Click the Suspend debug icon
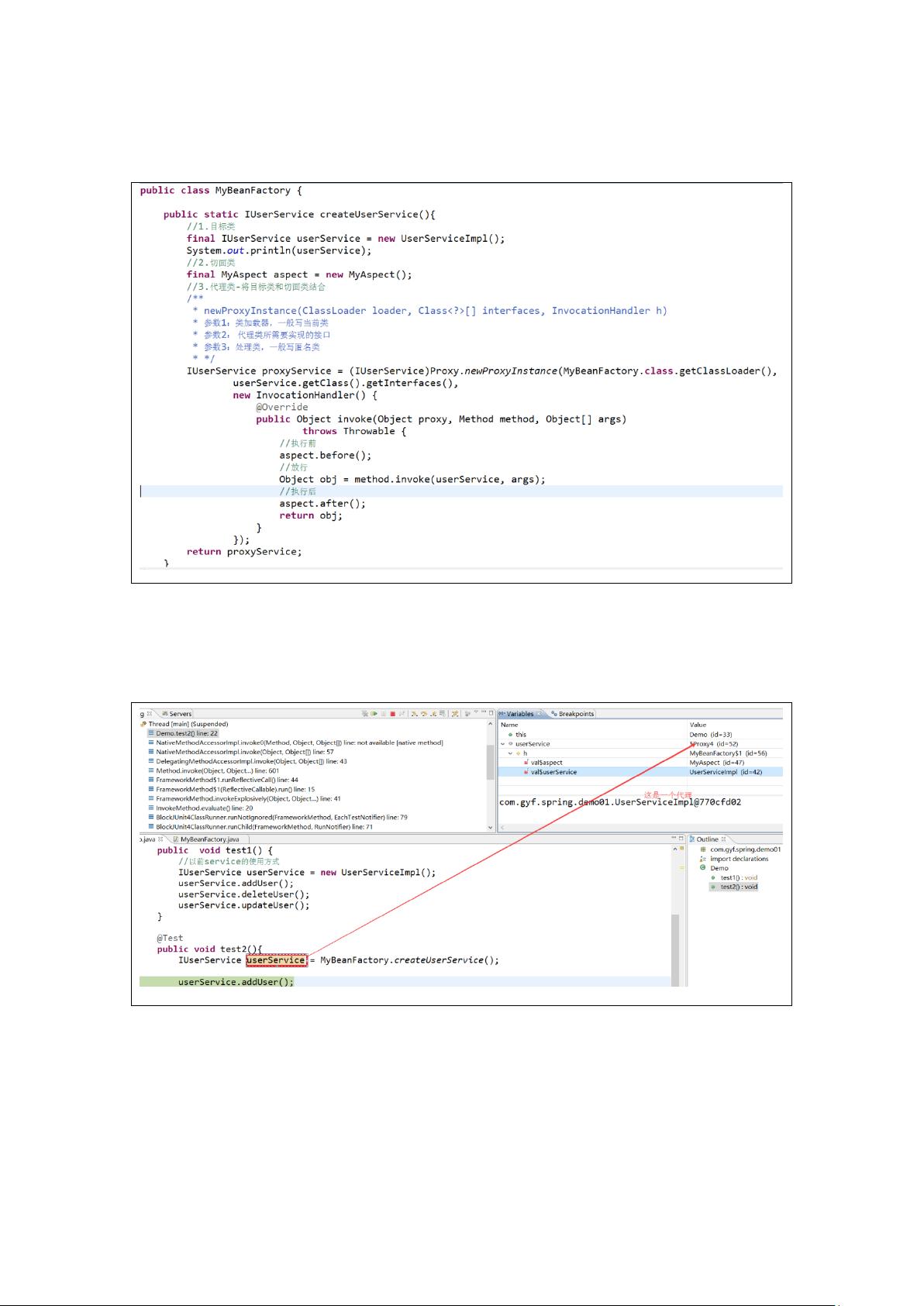 pyautogui.click(x=383, y=713)
